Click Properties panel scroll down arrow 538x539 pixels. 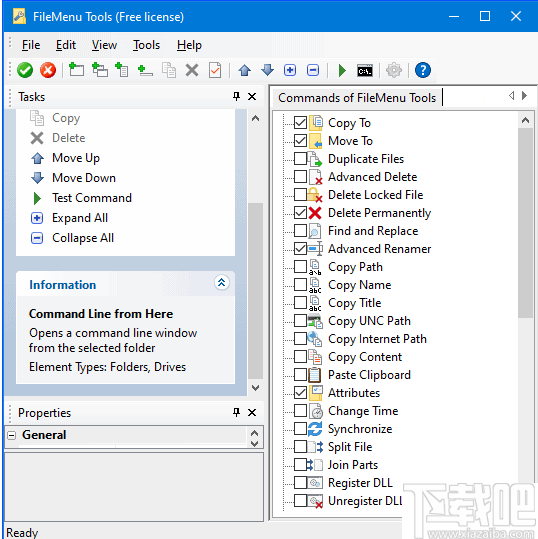point(254,443)
